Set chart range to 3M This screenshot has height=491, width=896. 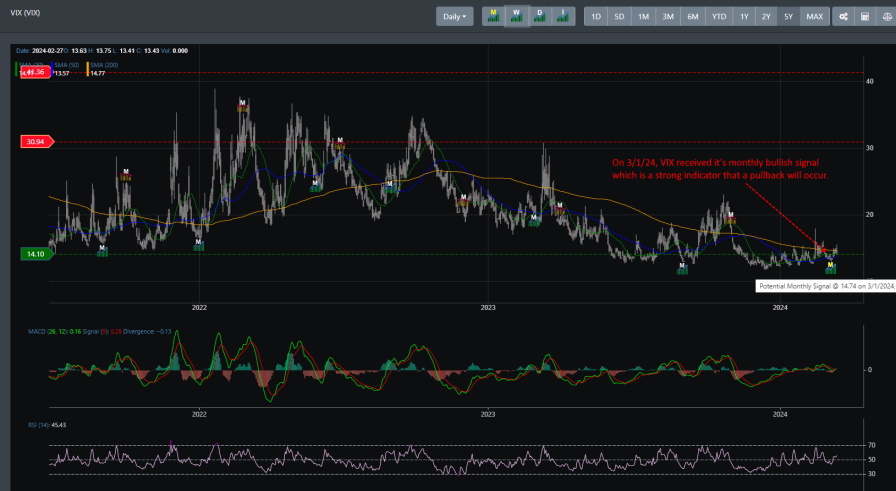point(668,17)
